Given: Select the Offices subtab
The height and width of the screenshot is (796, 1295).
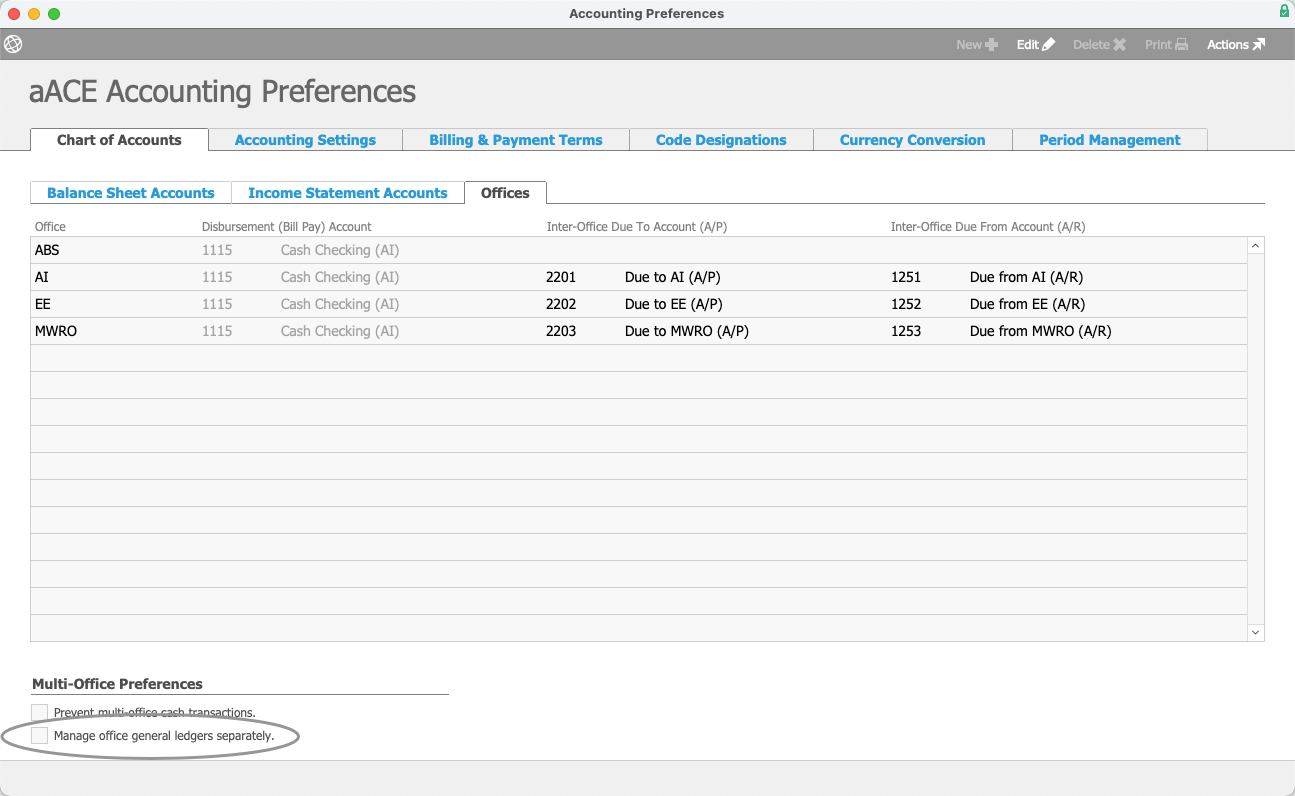Looking at the screenshot, I should pyautogui.click(x=505, y=193).
